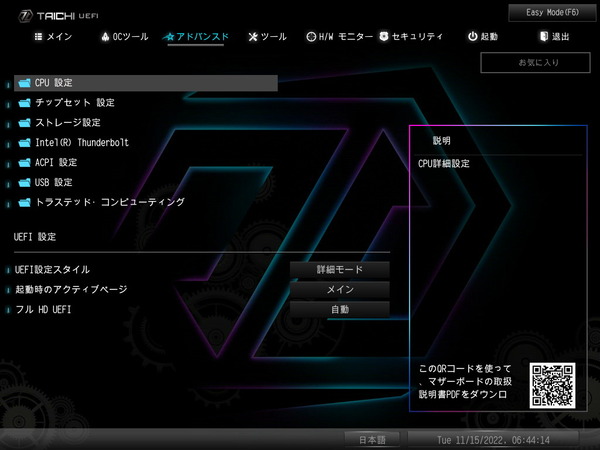Switch to the 起動 tab
The image size is (600, 450).
482,37
